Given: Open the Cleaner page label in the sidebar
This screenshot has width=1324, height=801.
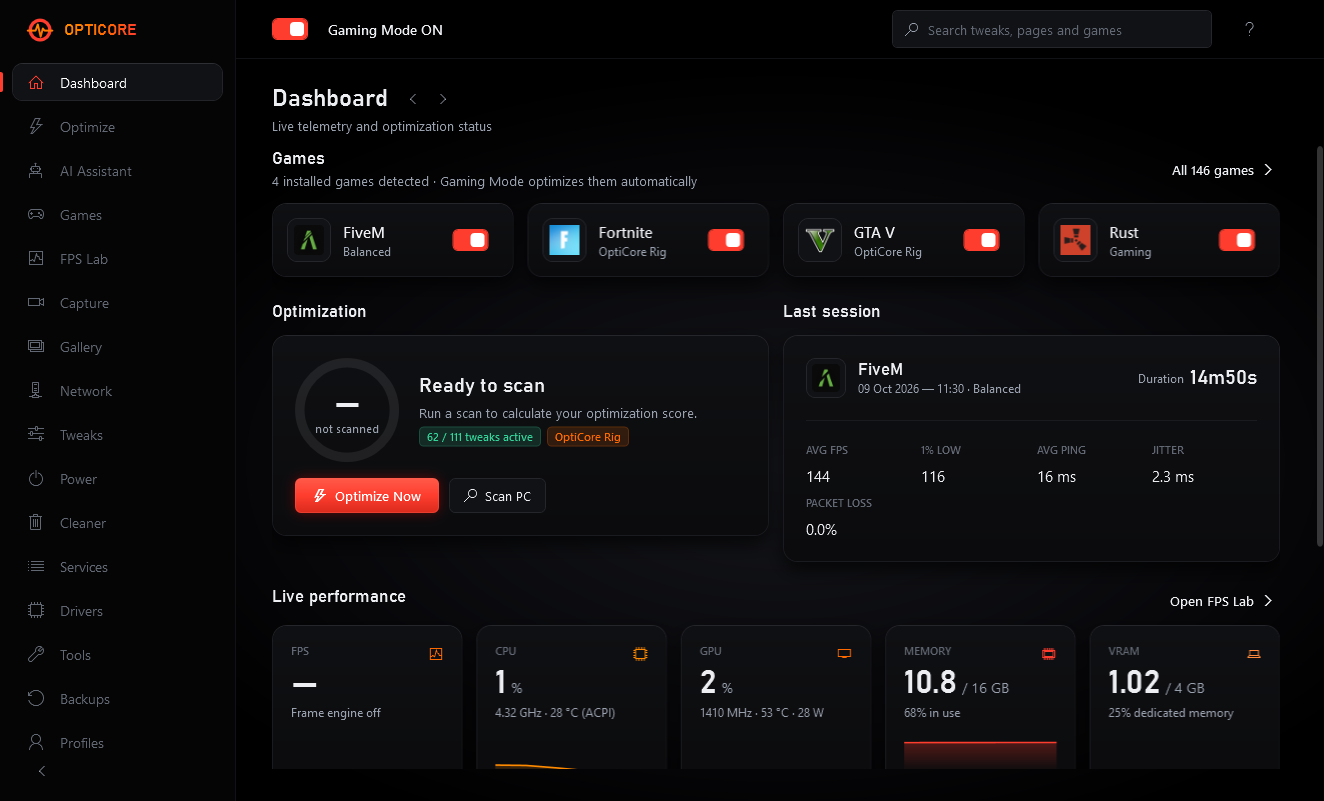Looking at the screenshot, I should [83, 523].
